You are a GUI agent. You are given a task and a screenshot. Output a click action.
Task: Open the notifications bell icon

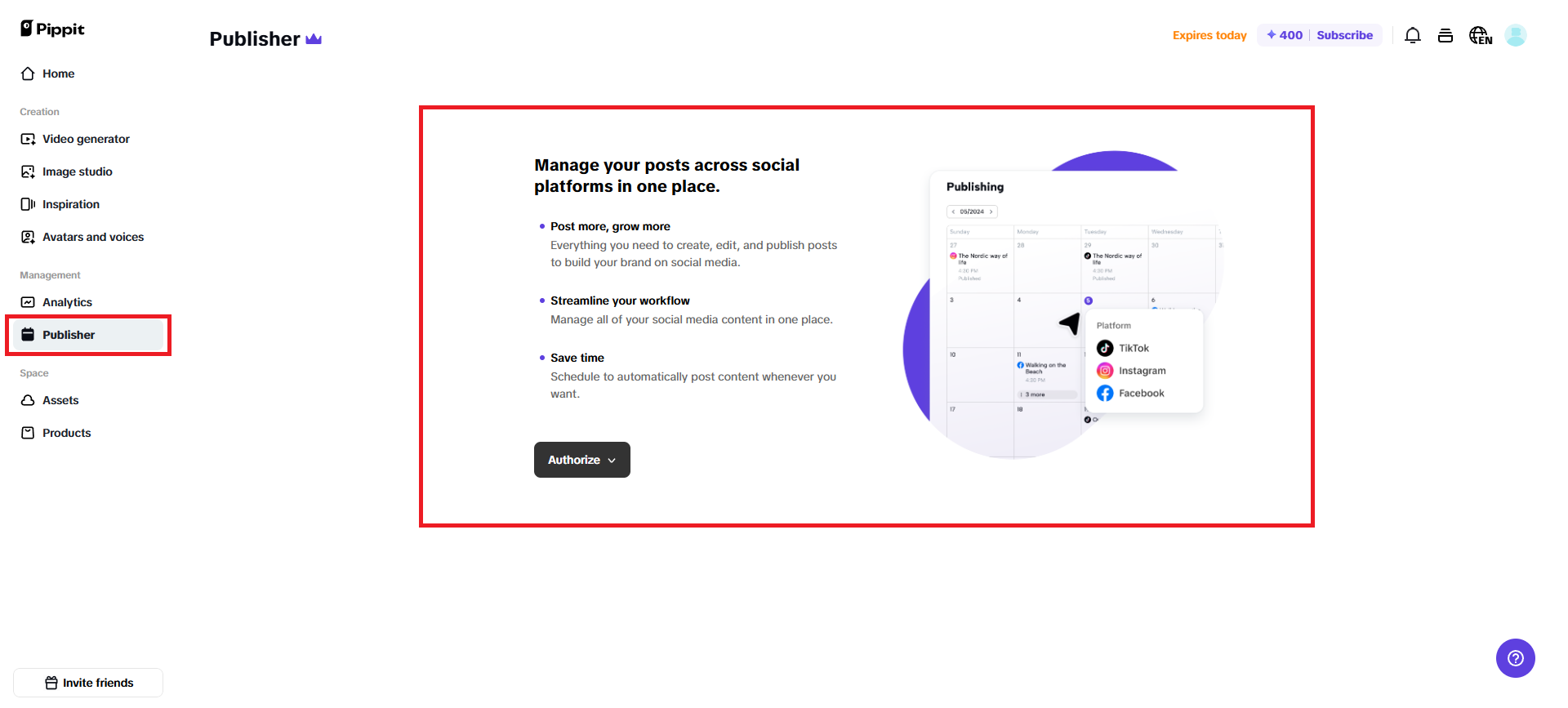[x=1412, y=35]
